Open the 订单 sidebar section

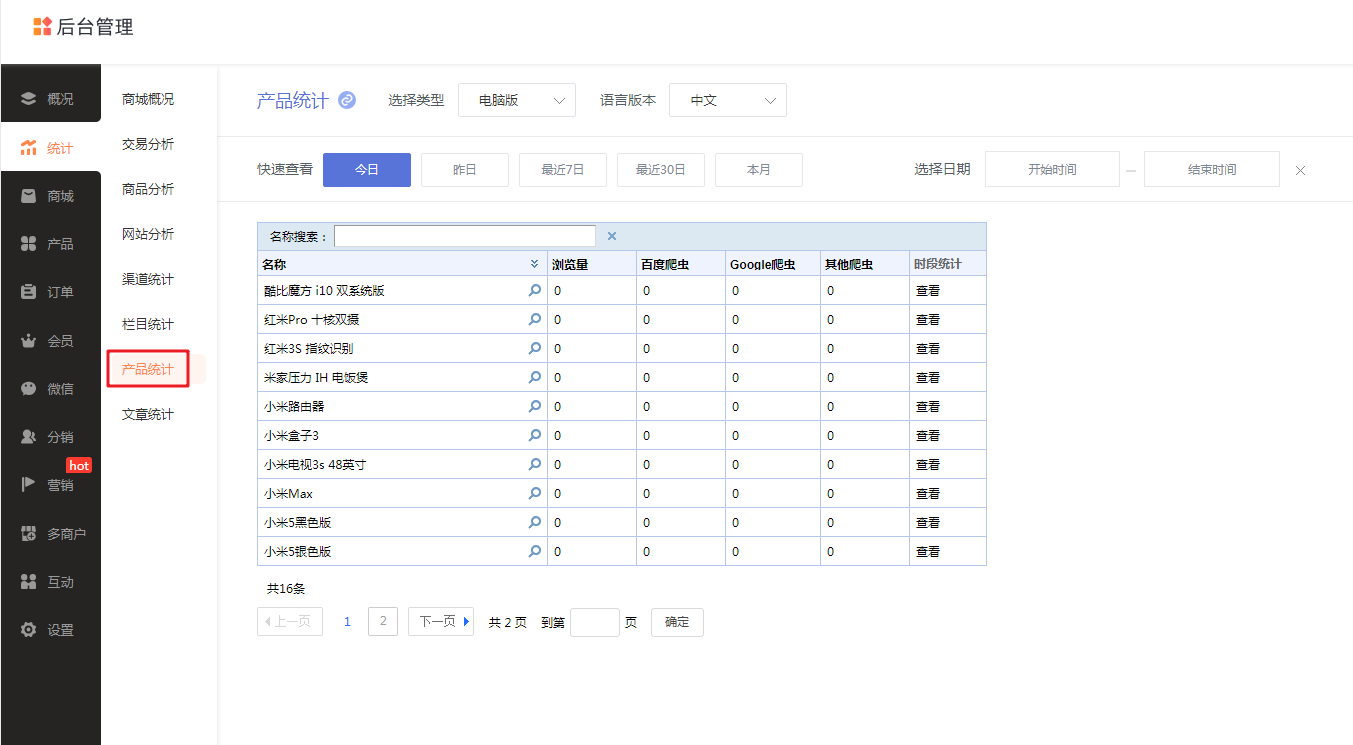tap(50, 292)
